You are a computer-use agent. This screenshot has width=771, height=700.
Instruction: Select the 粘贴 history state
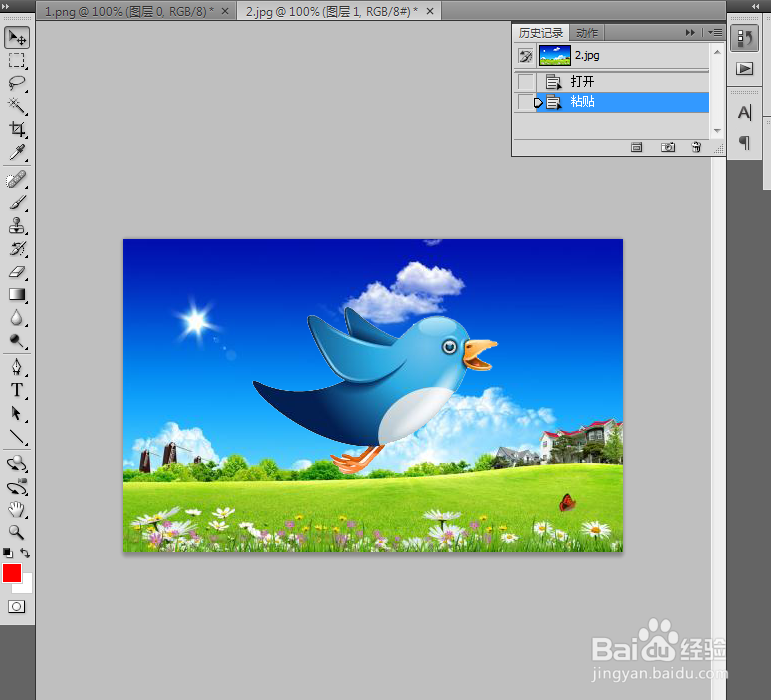tap(622, 102)
